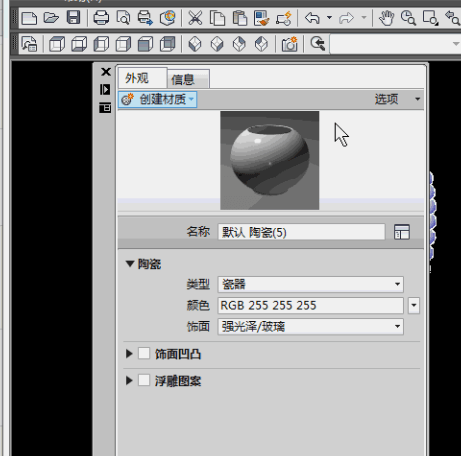Collapse the 陶瓷 section triangle
This screenshot has width=461, height=456.
(x=130, y=264)
